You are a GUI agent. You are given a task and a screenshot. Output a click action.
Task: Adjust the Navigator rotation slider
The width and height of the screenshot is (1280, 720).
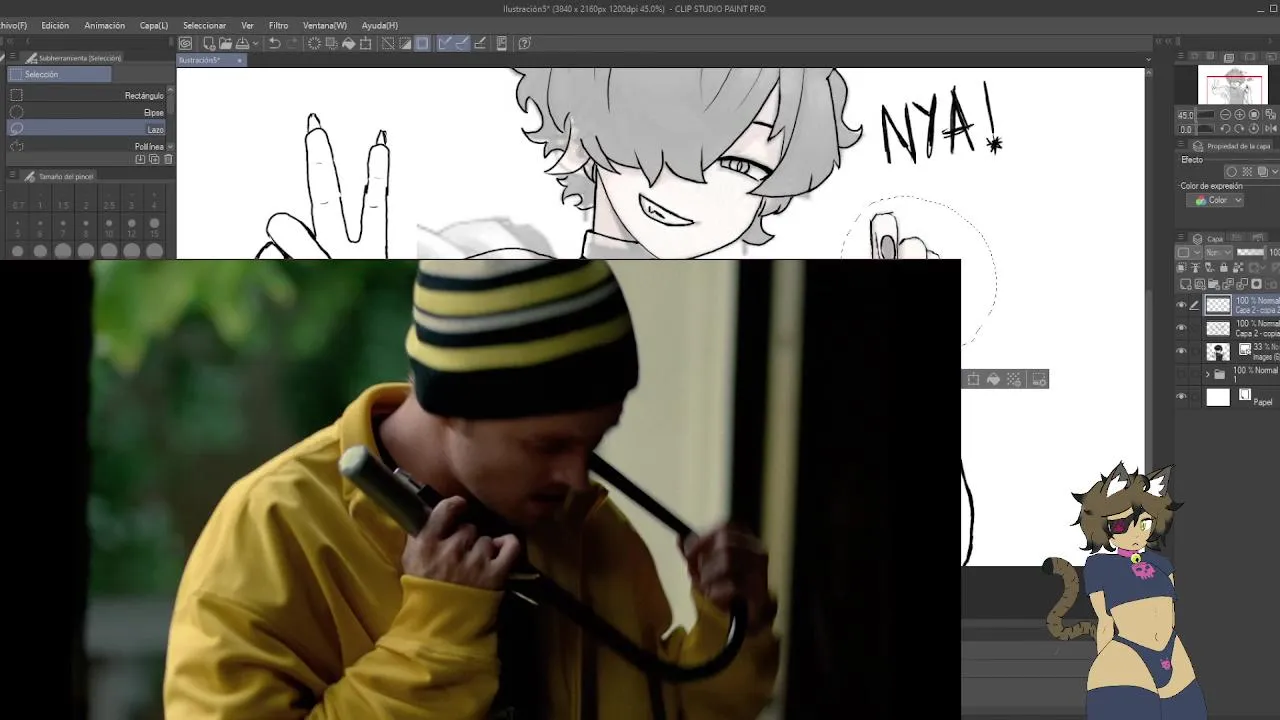(1206, 129)
